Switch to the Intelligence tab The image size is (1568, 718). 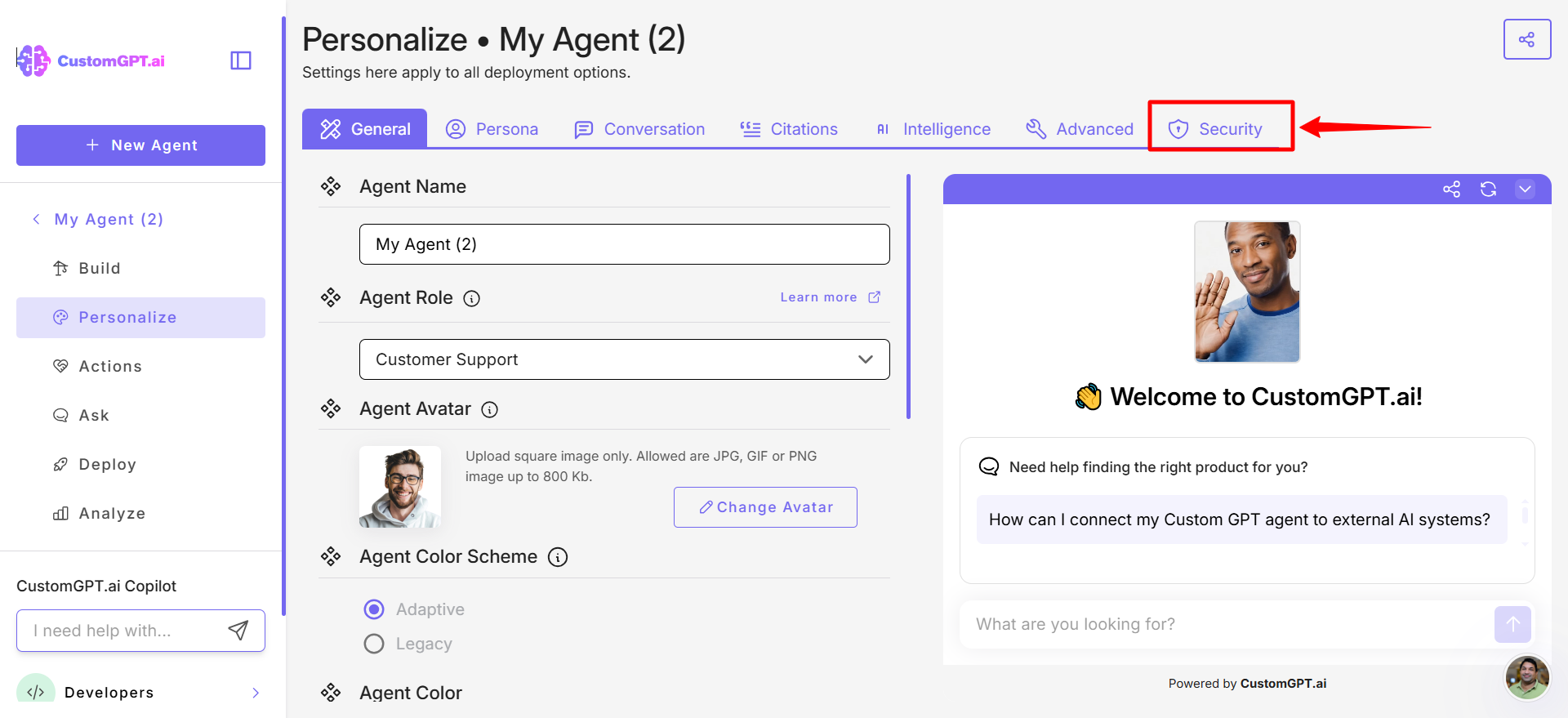click(x=932, y=129)
